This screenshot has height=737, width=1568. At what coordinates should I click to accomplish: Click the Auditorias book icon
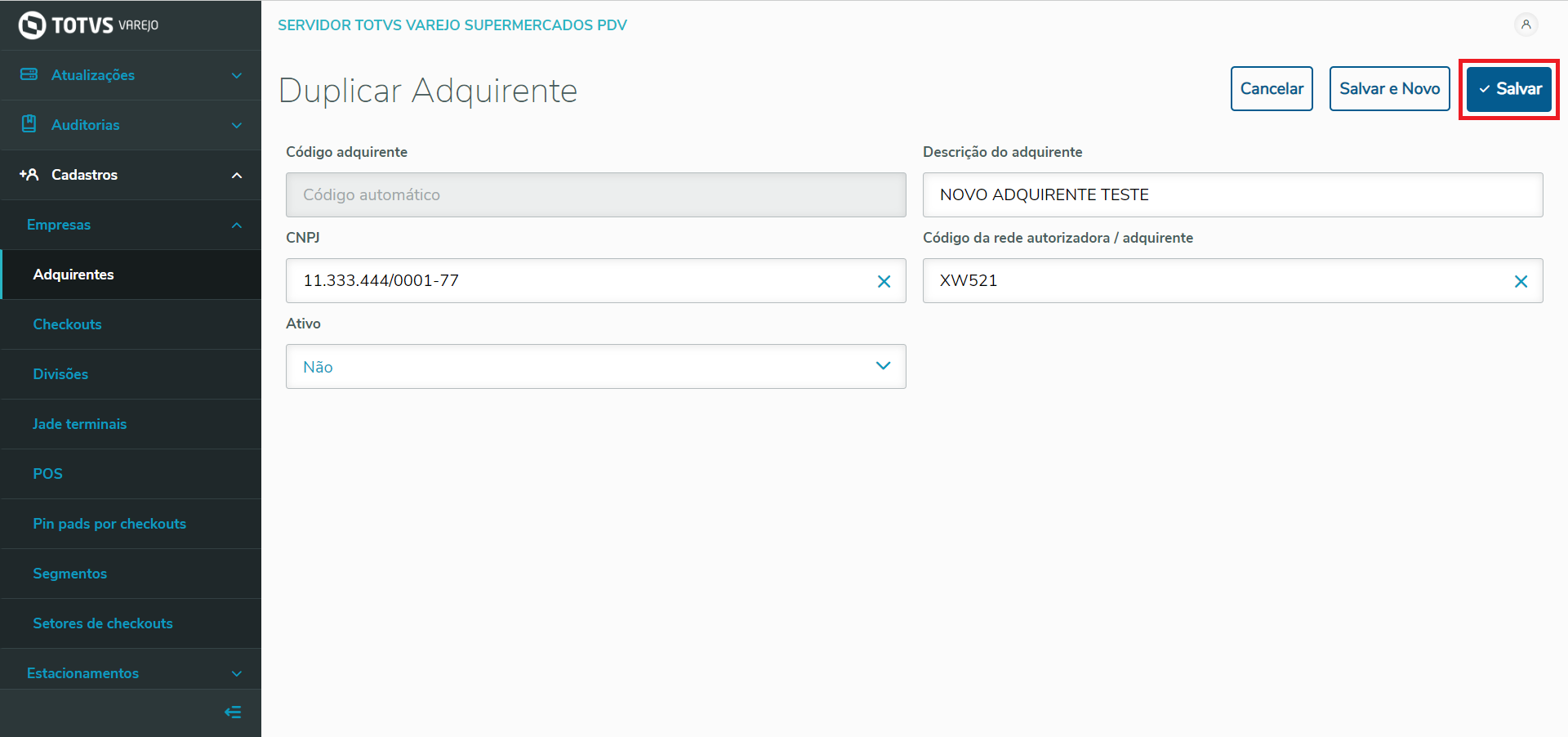(29, 124)
